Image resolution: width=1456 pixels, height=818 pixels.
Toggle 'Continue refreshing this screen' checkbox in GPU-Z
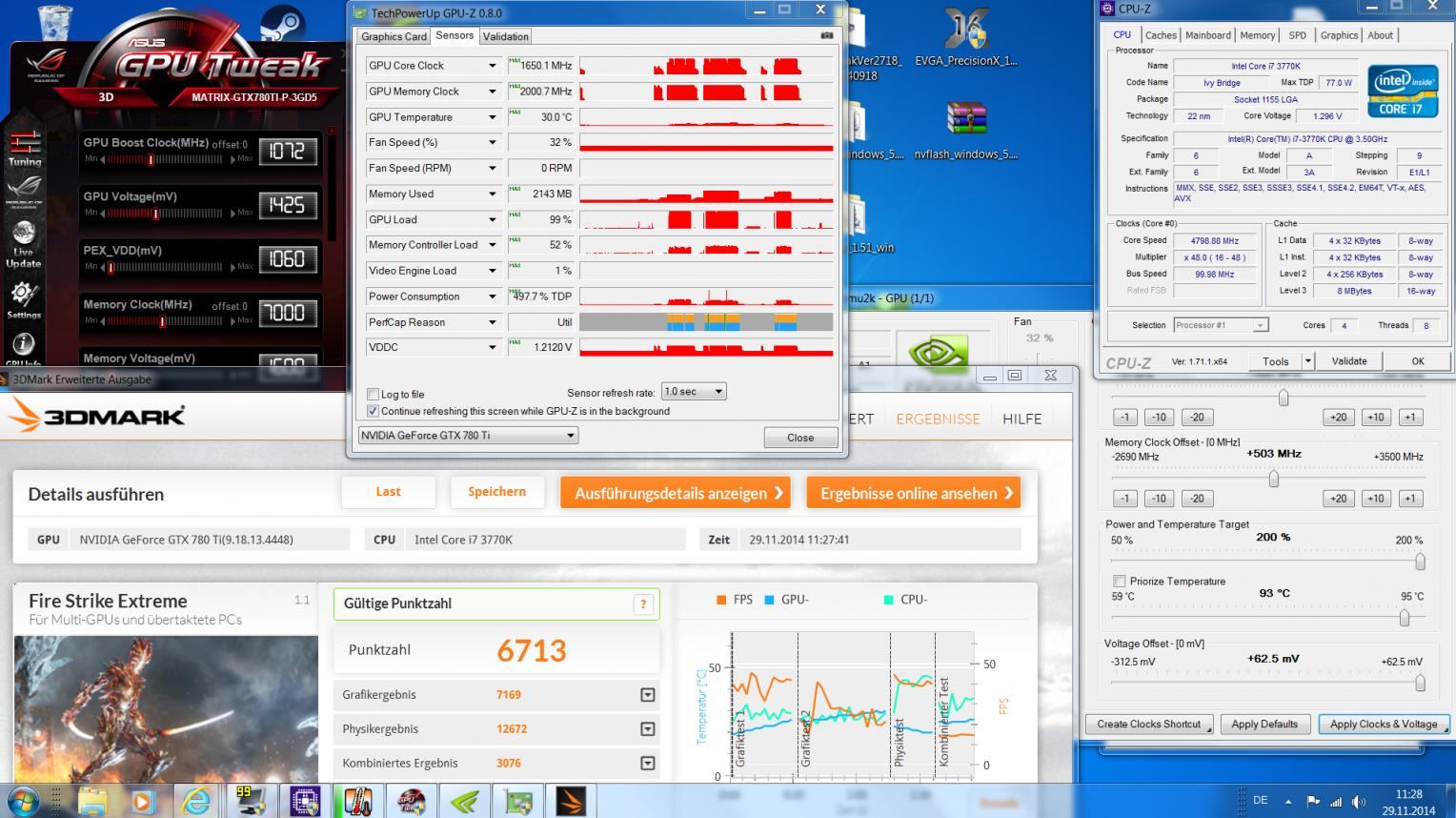pyautogui.click(x=373, y=411)
